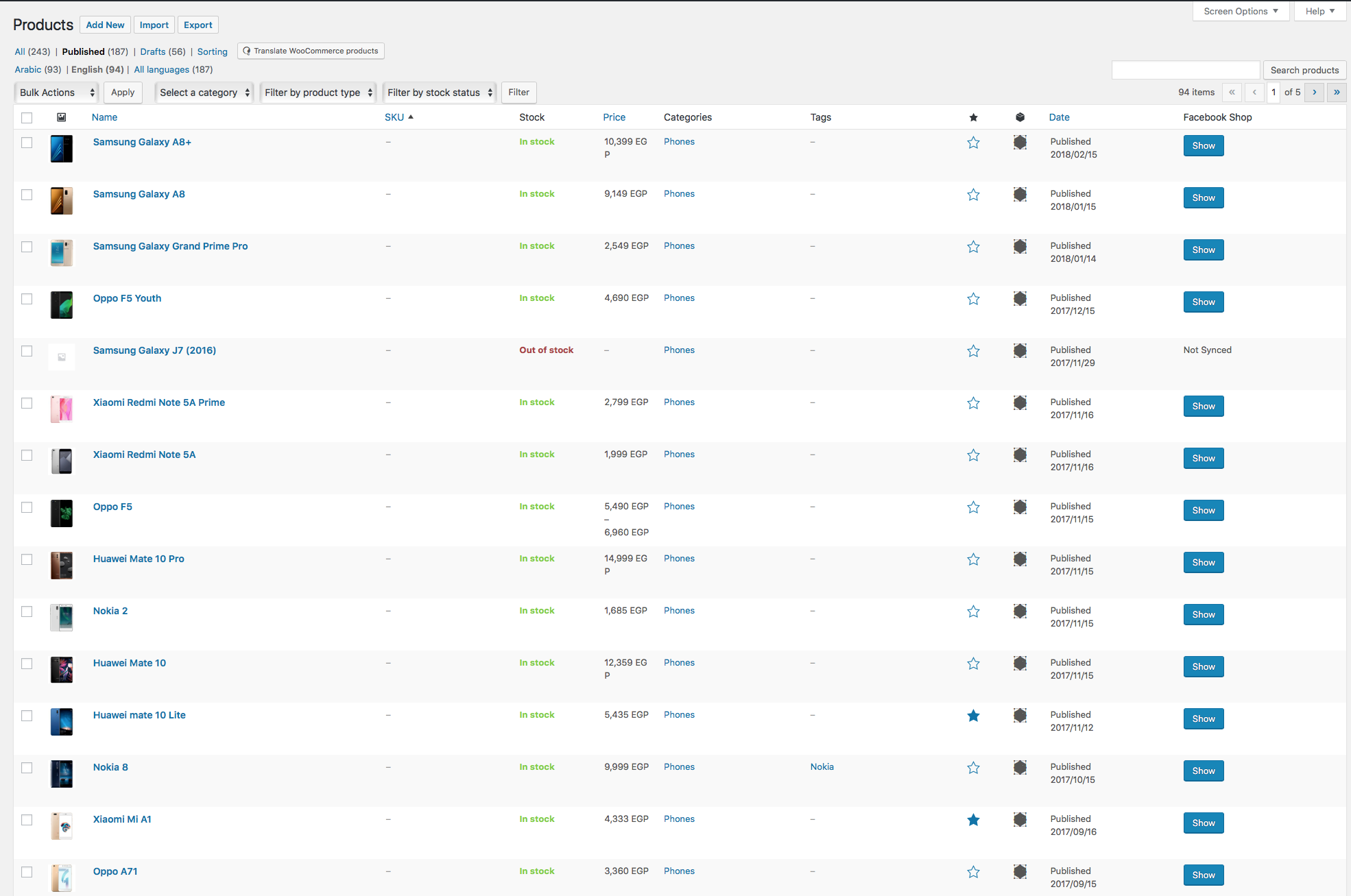Sort products by SKU column

[398, 117]
